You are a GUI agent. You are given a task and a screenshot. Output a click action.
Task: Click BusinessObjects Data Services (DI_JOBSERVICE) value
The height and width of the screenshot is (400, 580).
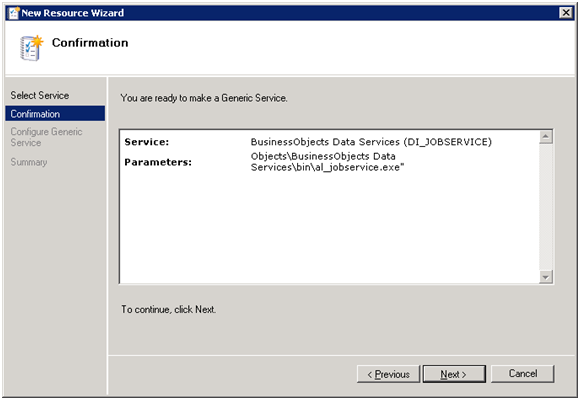click(371, 142)
